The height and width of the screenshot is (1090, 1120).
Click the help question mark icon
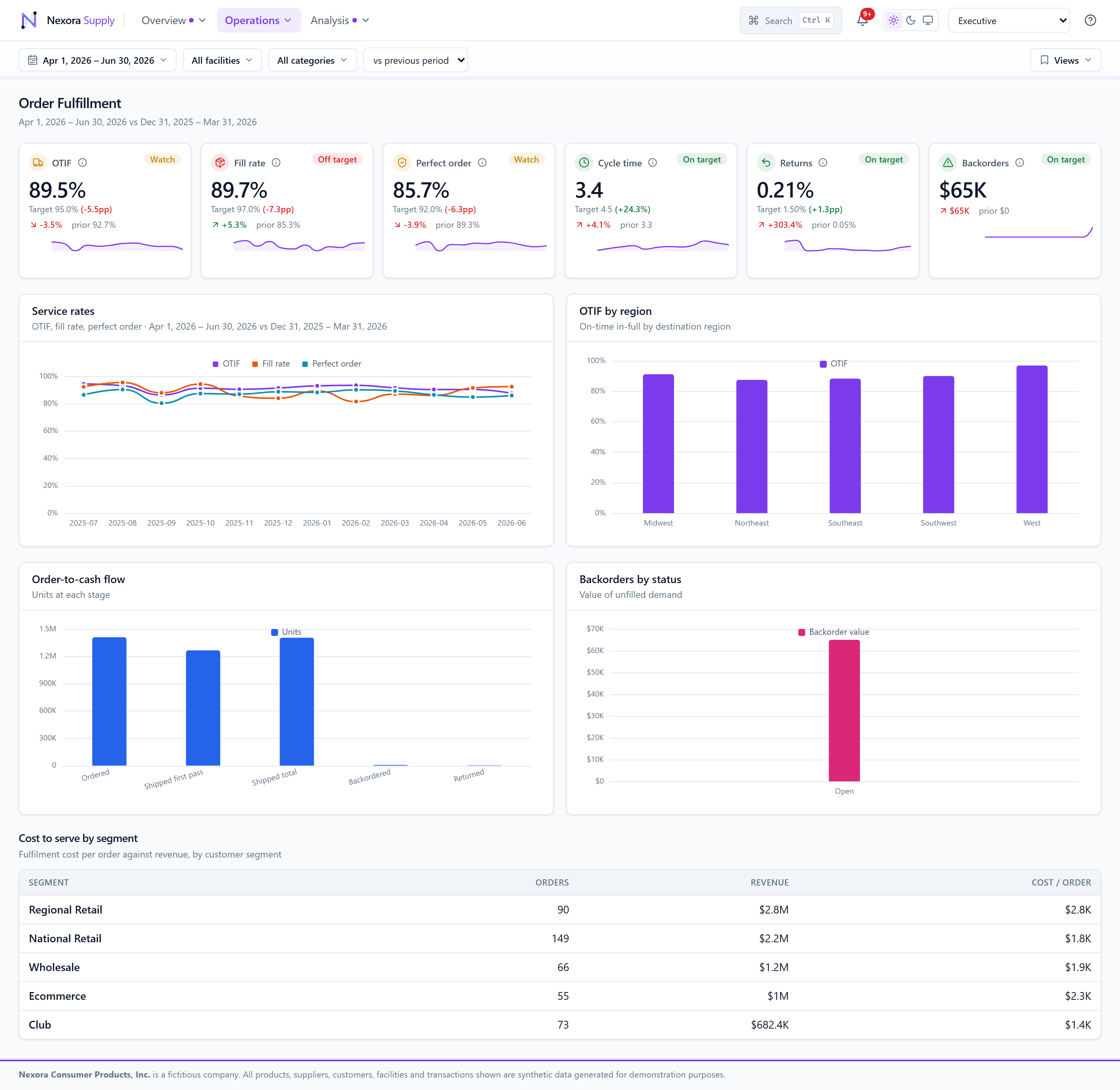1090,21
